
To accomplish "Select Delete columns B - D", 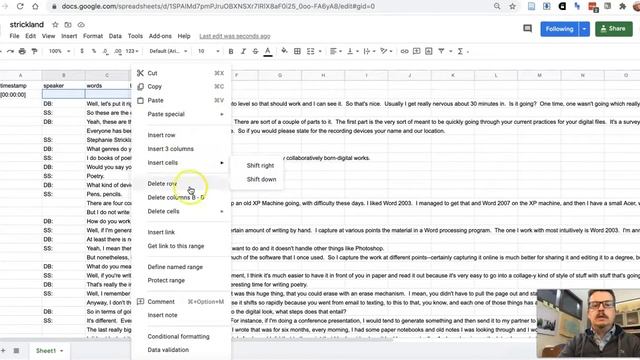I will (180, 198).
